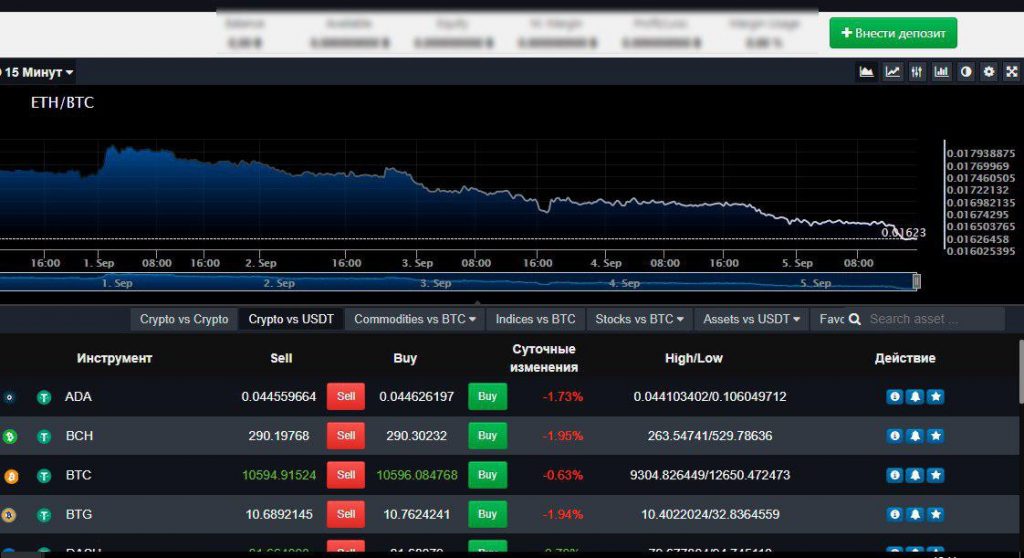Image resolution: width=1024 pixels, height=558 pixels.
Task: Buy BCH with the green button
Action: (487, 436)
